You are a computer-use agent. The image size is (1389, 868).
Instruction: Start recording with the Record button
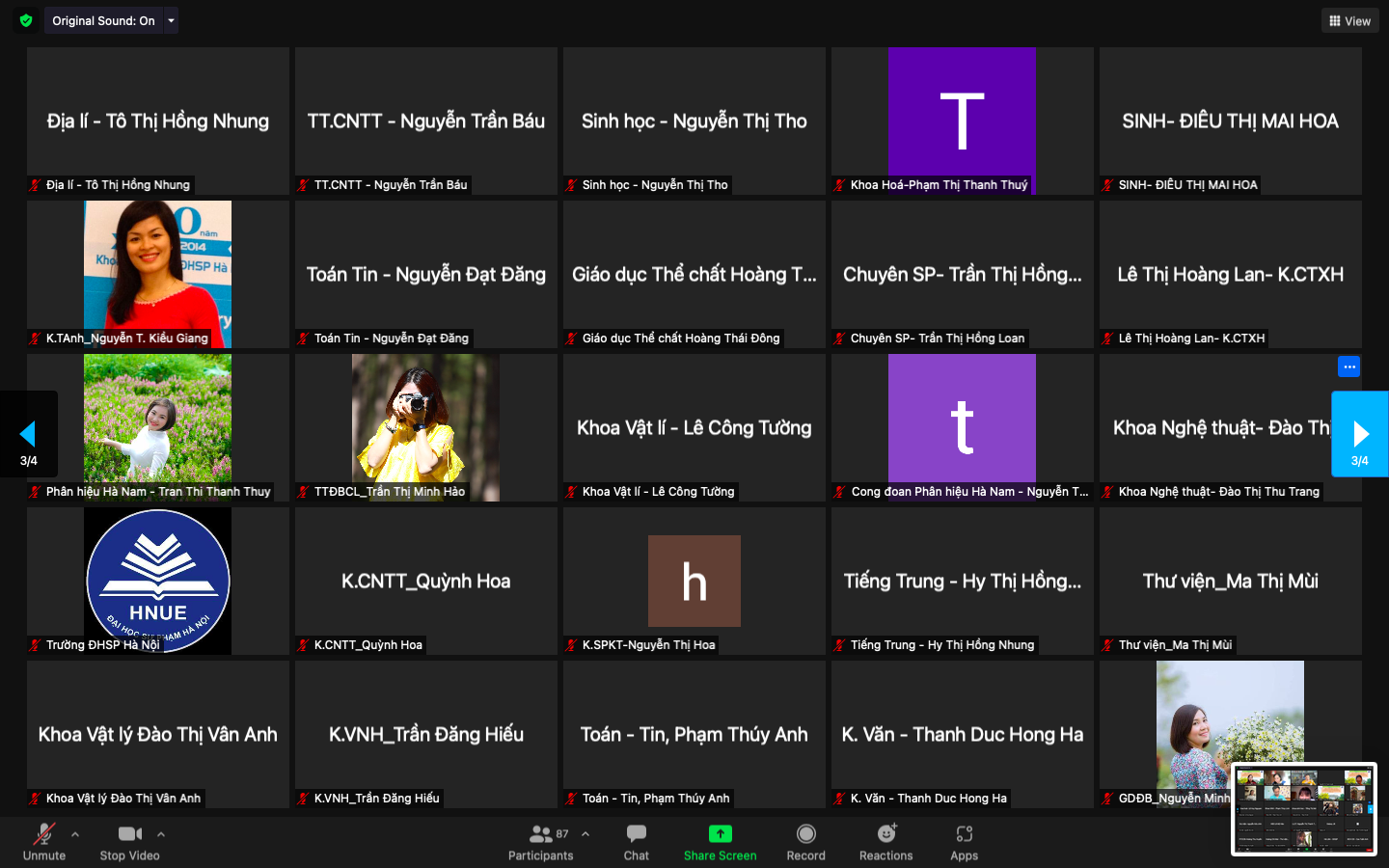coord(805,842)
